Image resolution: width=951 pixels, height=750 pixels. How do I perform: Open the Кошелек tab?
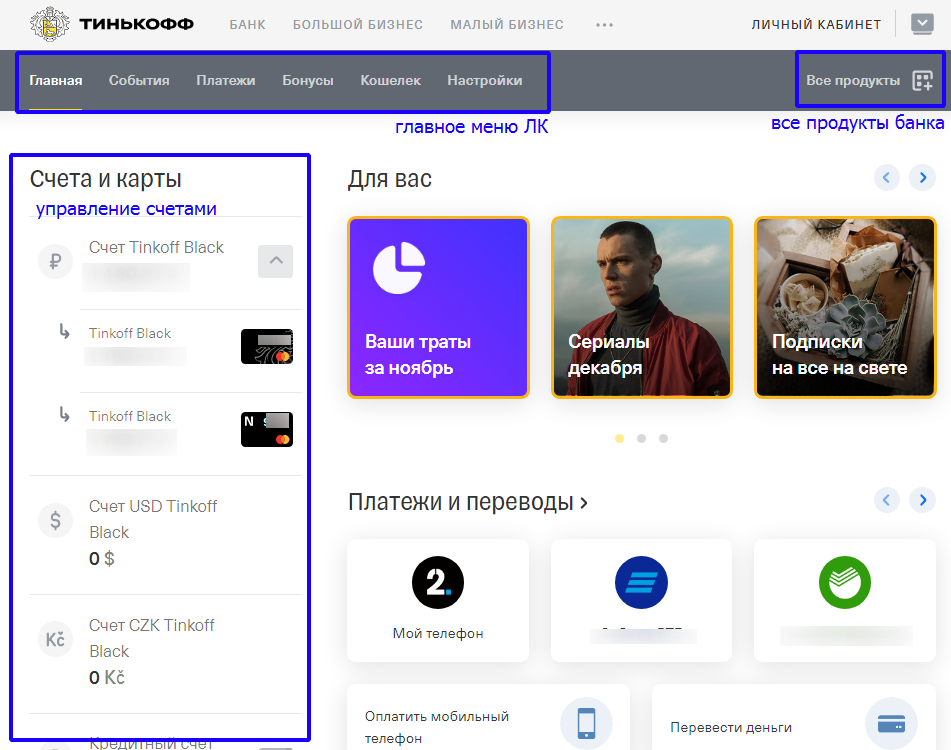pos(391,81)
